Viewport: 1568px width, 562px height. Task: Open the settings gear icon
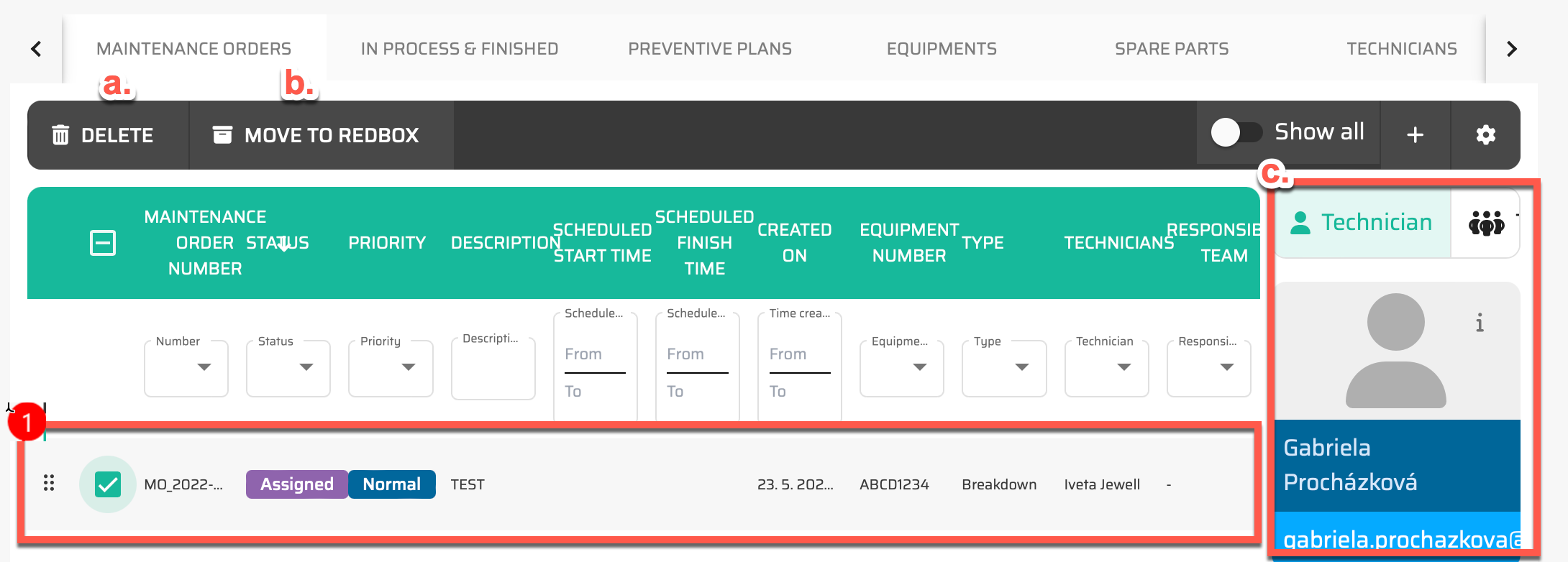pyautogui.click(x=1485, y=135)
